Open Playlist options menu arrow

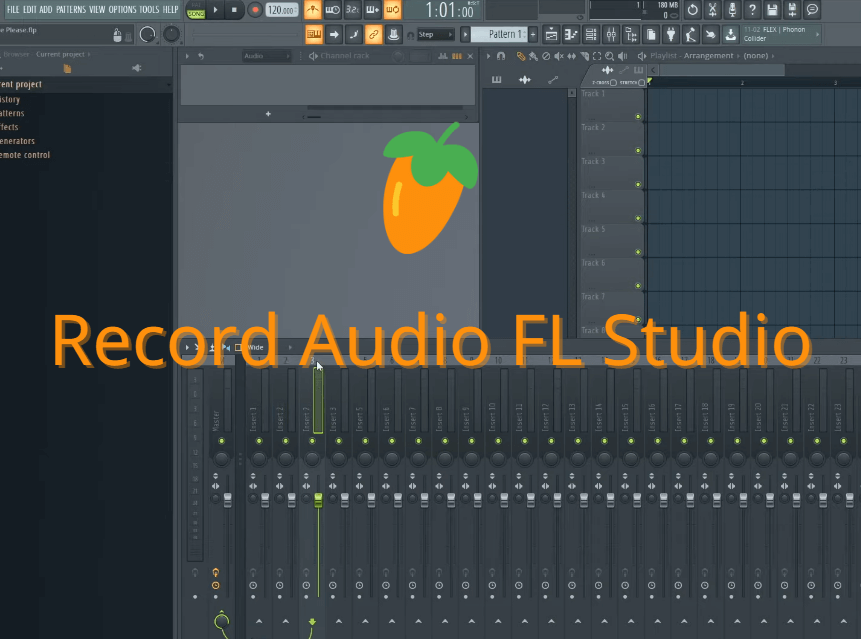488,56
